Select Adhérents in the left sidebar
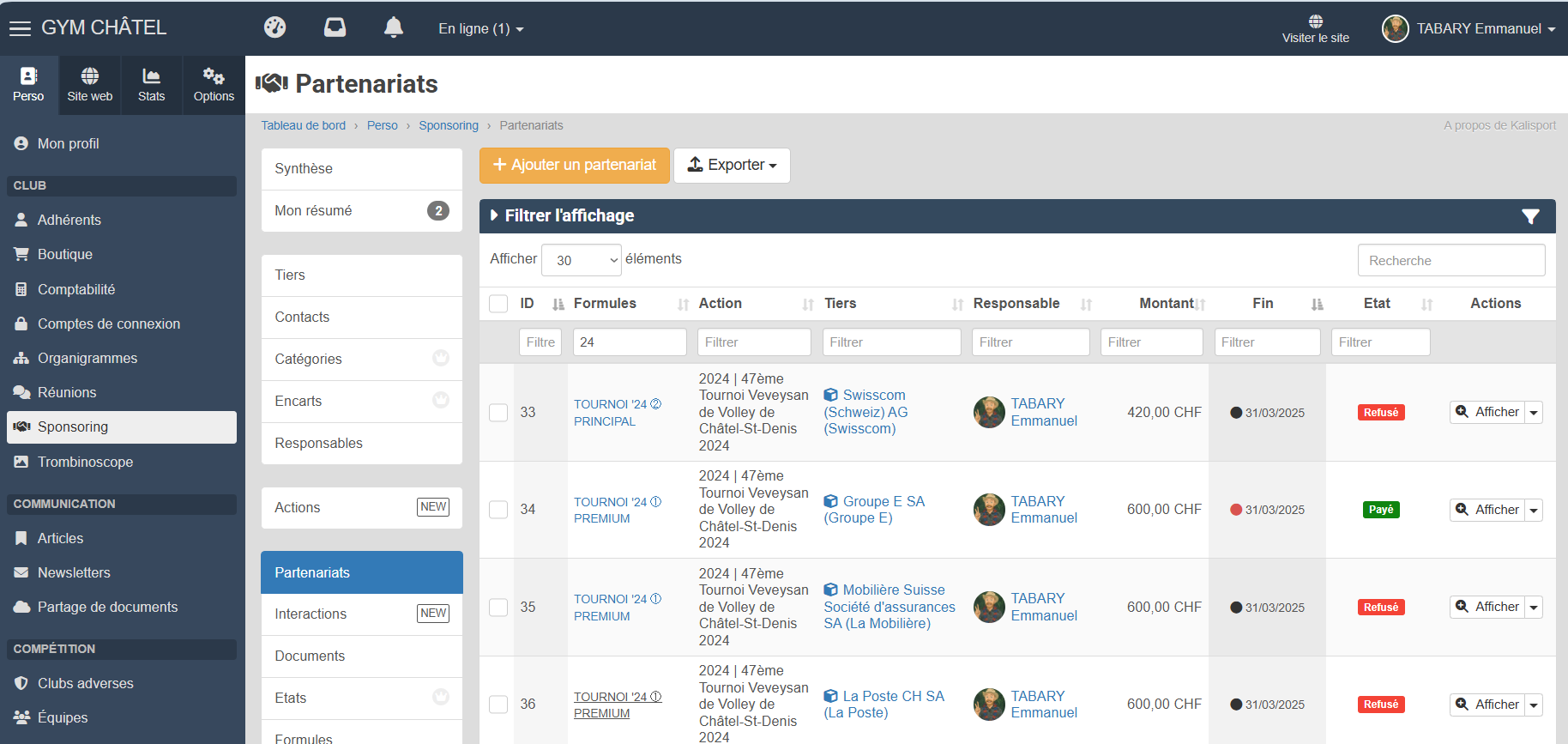This screenshot has width=1568, height=744. (x=69, y=220)
